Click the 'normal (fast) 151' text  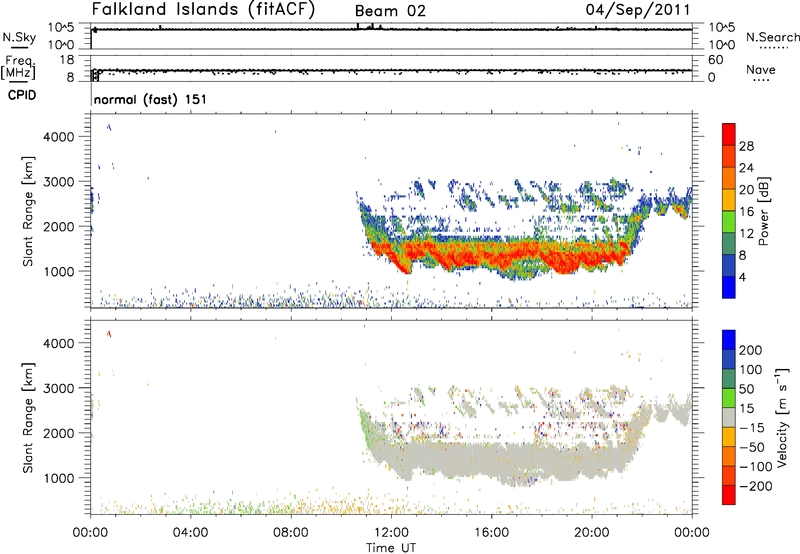point(151,99)
